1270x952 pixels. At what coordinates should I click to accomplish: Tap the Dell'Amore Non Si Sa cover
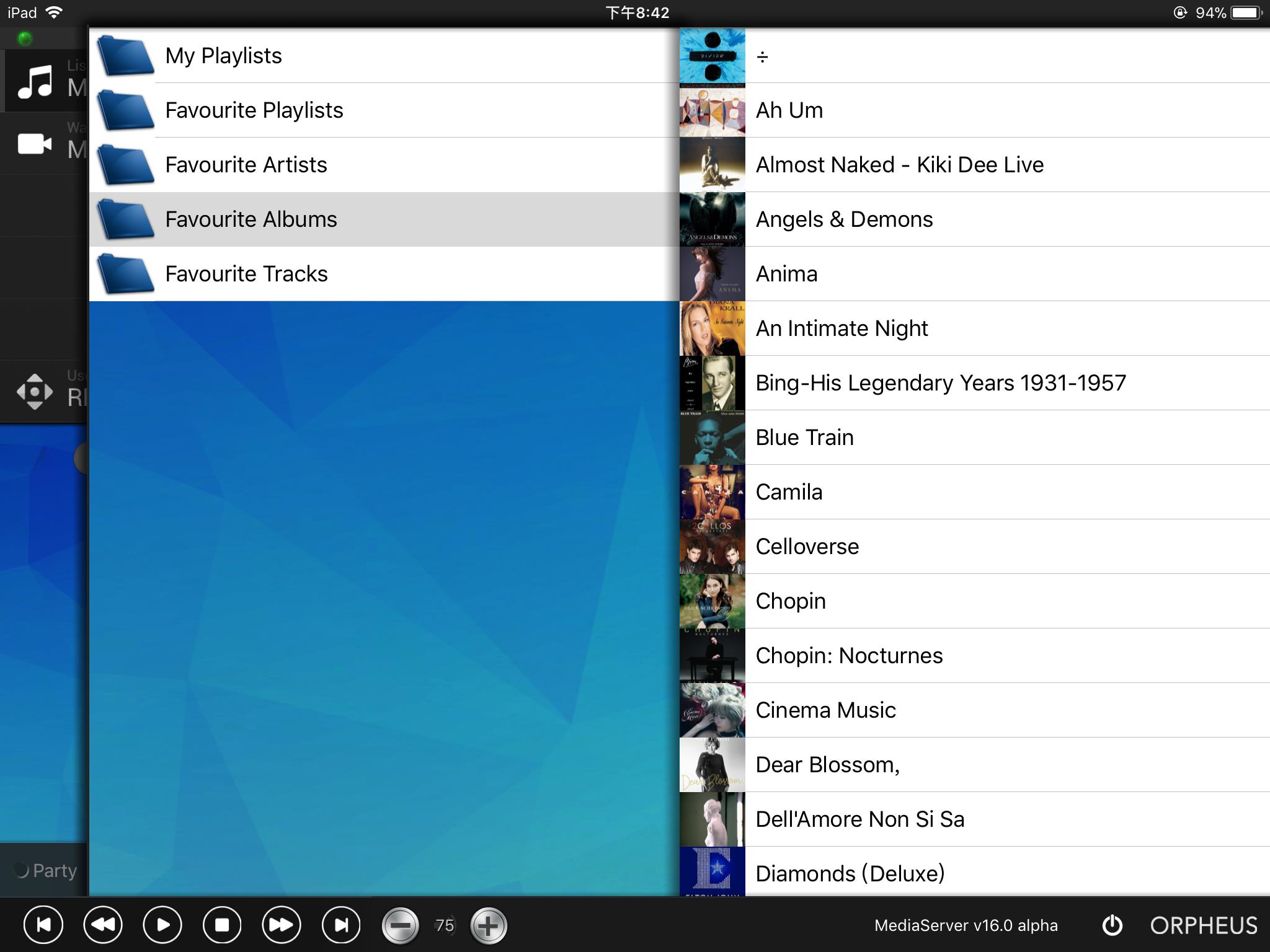point(713,819)
